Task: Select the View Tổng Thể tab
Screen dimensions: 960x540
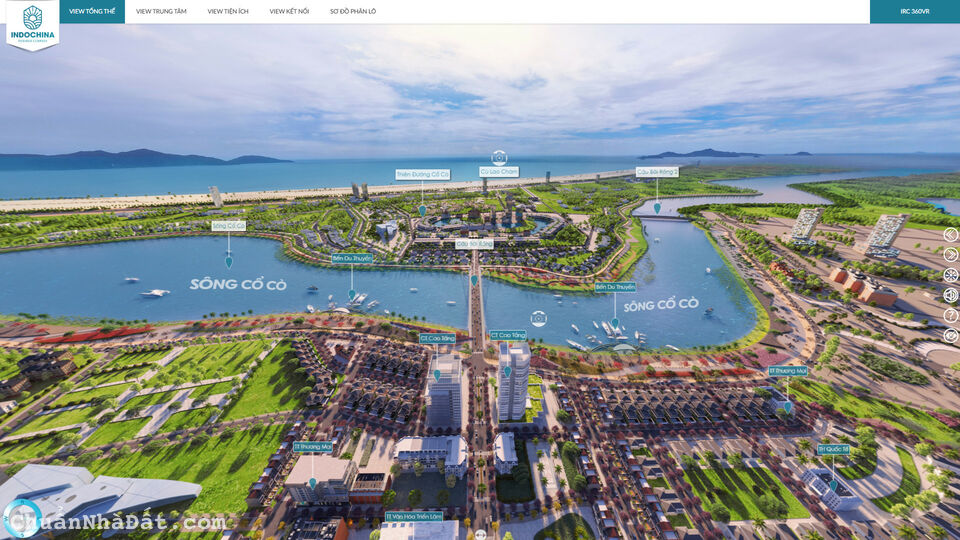Action: (x=94, y=11)
